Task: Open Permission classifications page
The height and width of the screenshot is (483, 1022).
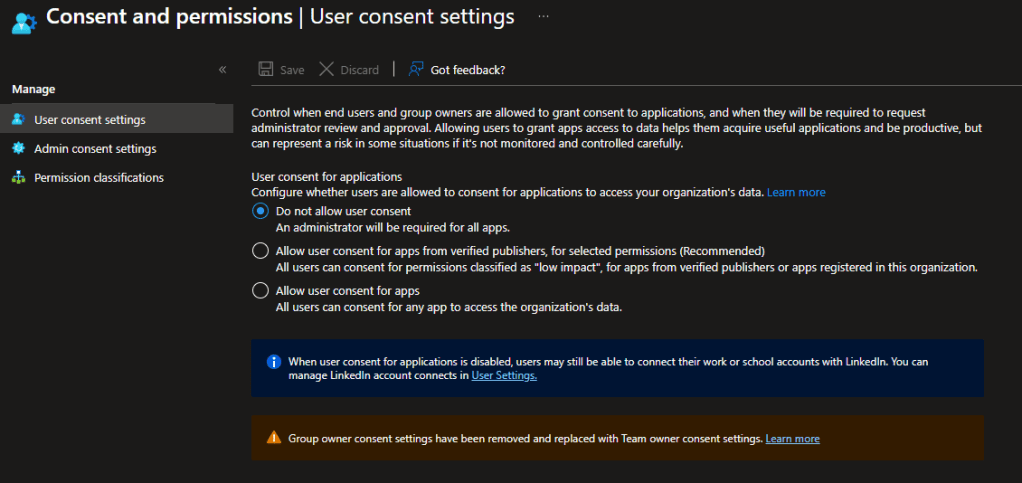Action: [x=99, y=178]
